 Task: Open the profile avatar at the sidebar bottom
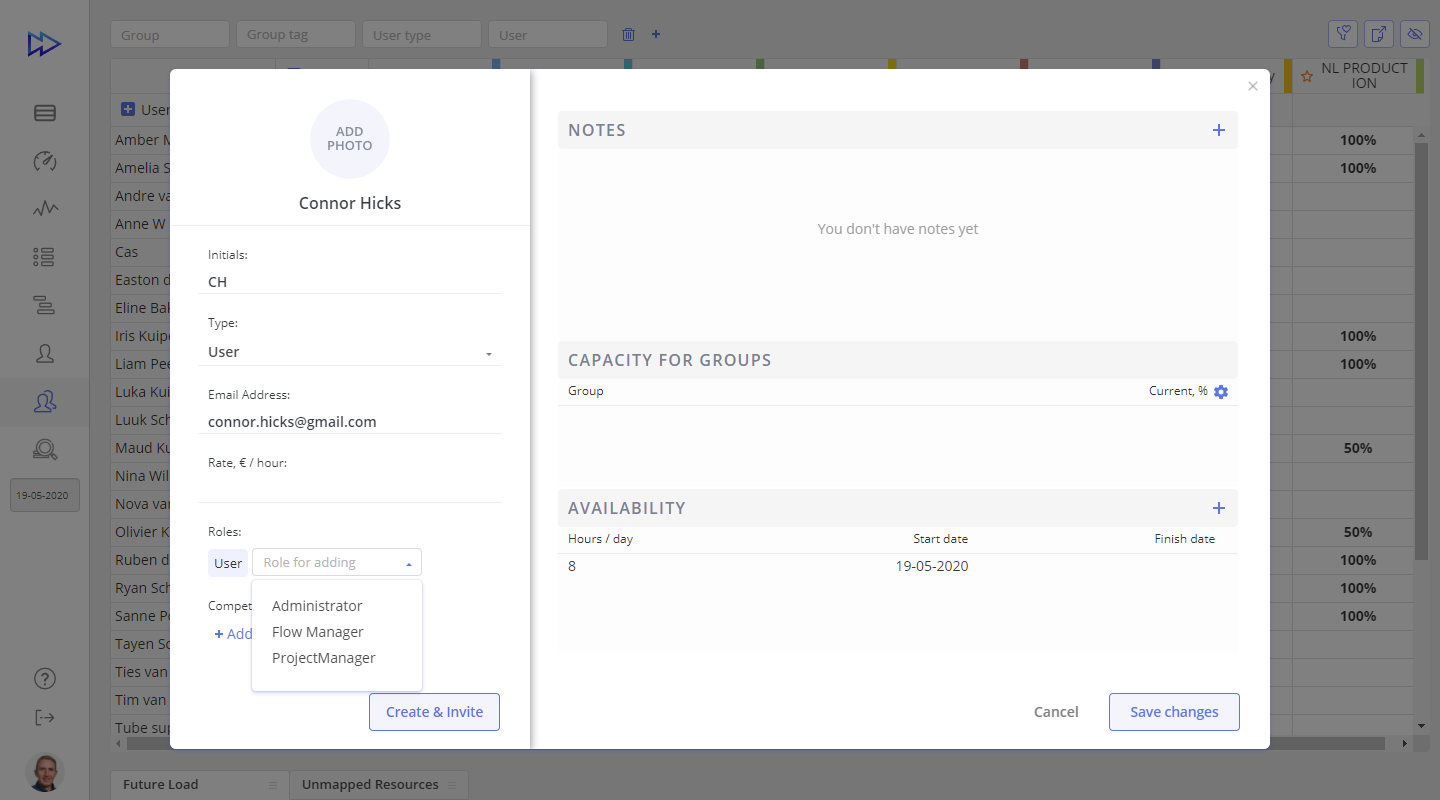[44, 772]
